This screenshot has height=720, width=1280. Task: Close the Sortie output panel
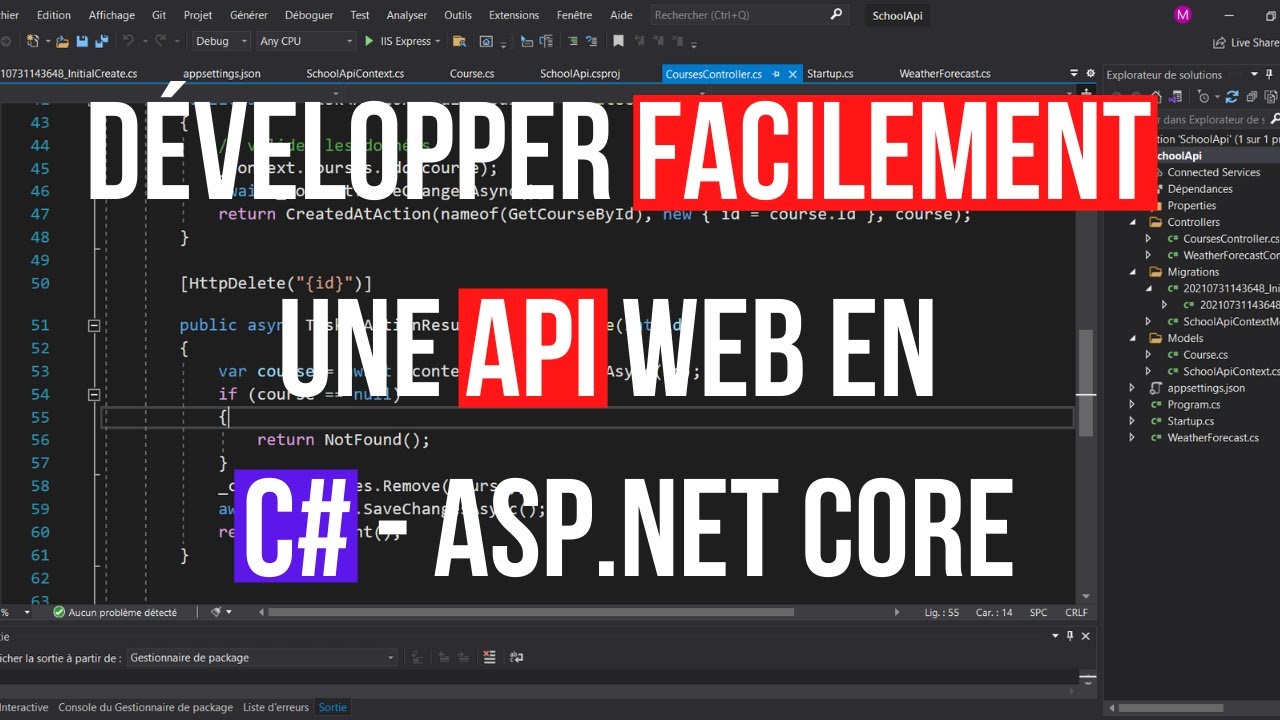[1086, 636]
